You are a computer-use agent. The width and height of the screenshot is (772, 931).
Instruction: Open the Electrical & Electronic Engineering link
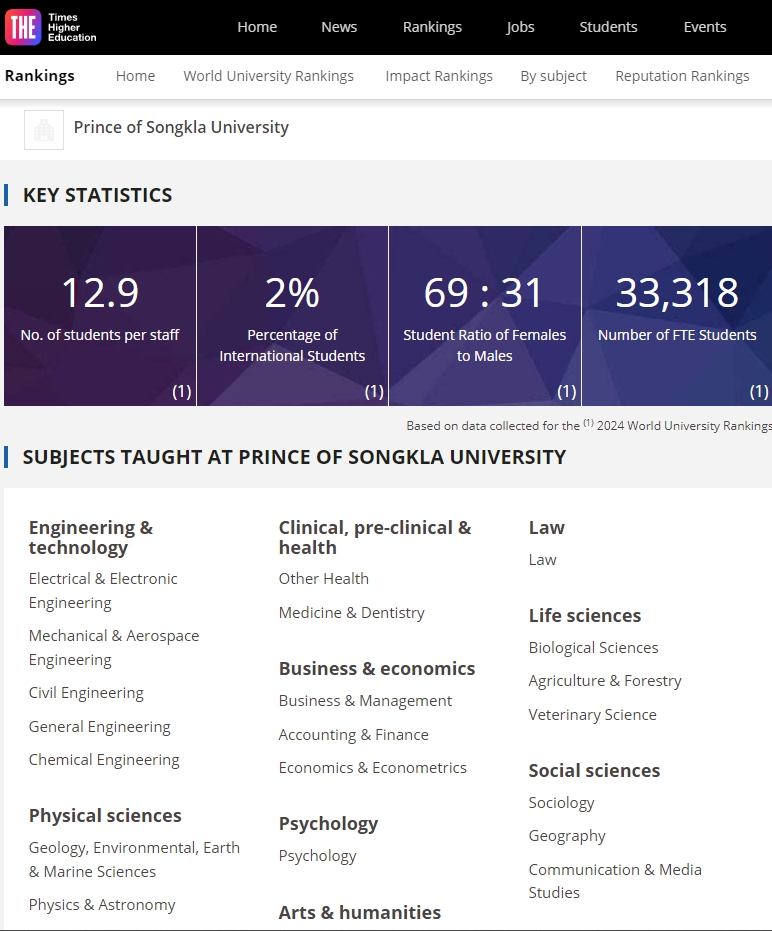103,591
